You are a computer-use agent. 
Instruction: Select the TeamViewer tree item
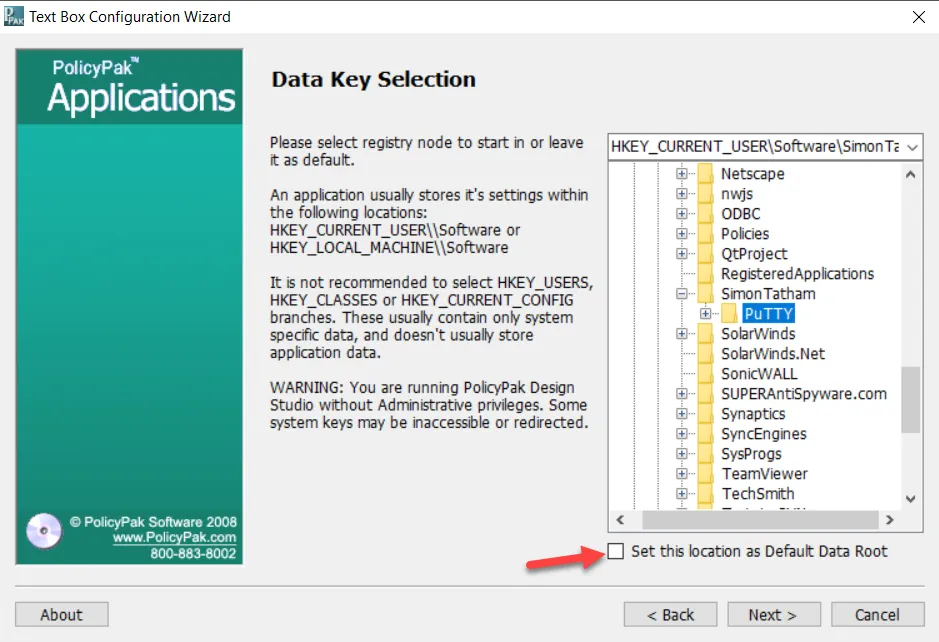click(764, 474)
